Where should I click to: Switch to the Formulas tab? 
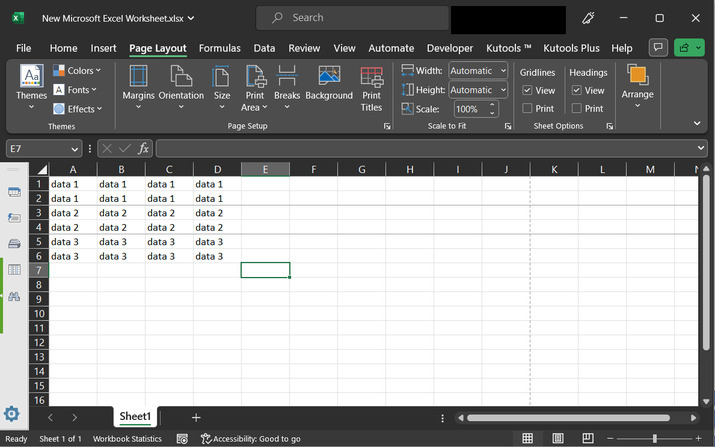219,48
